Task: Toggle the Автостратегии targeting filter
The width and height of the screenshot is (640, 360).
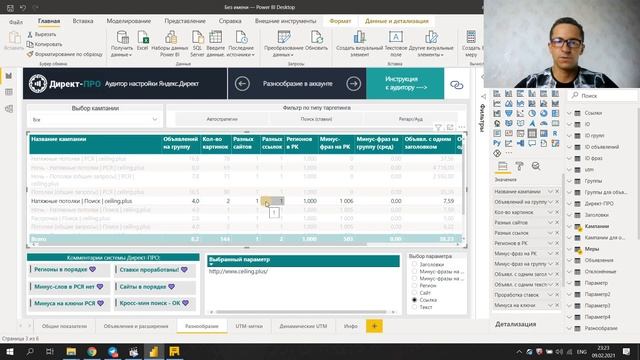Action: pos(222,119)
